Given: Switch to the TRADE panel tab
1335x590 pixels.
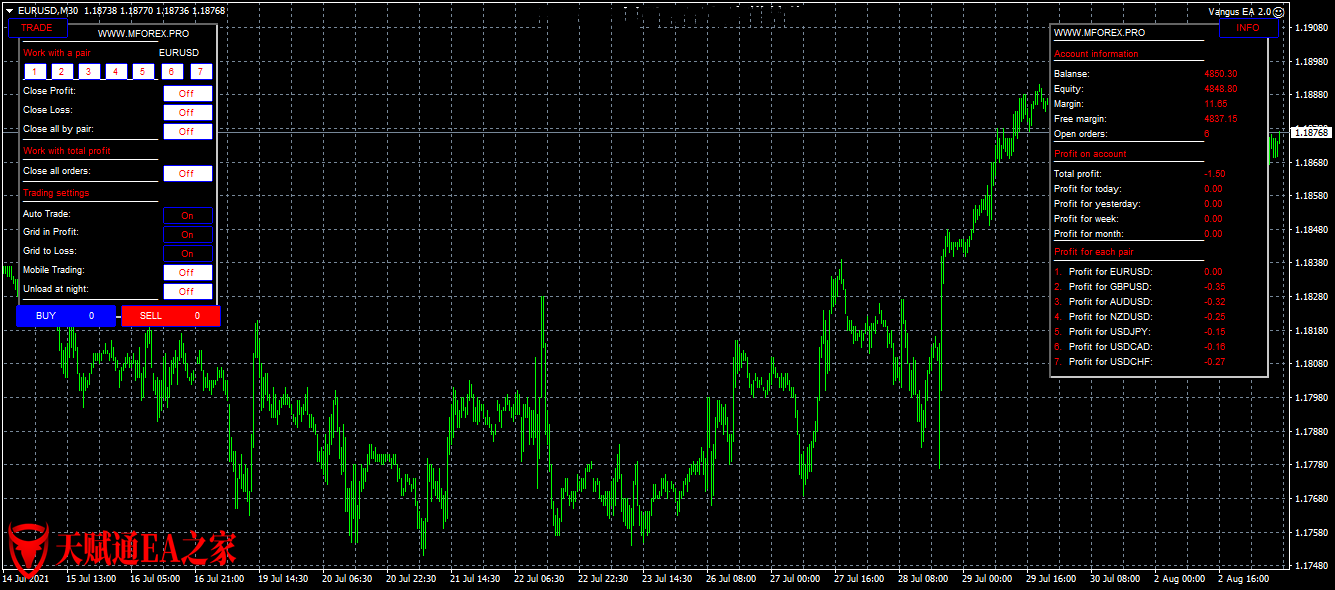Looking at the screenshot, I should coord(37,28).
